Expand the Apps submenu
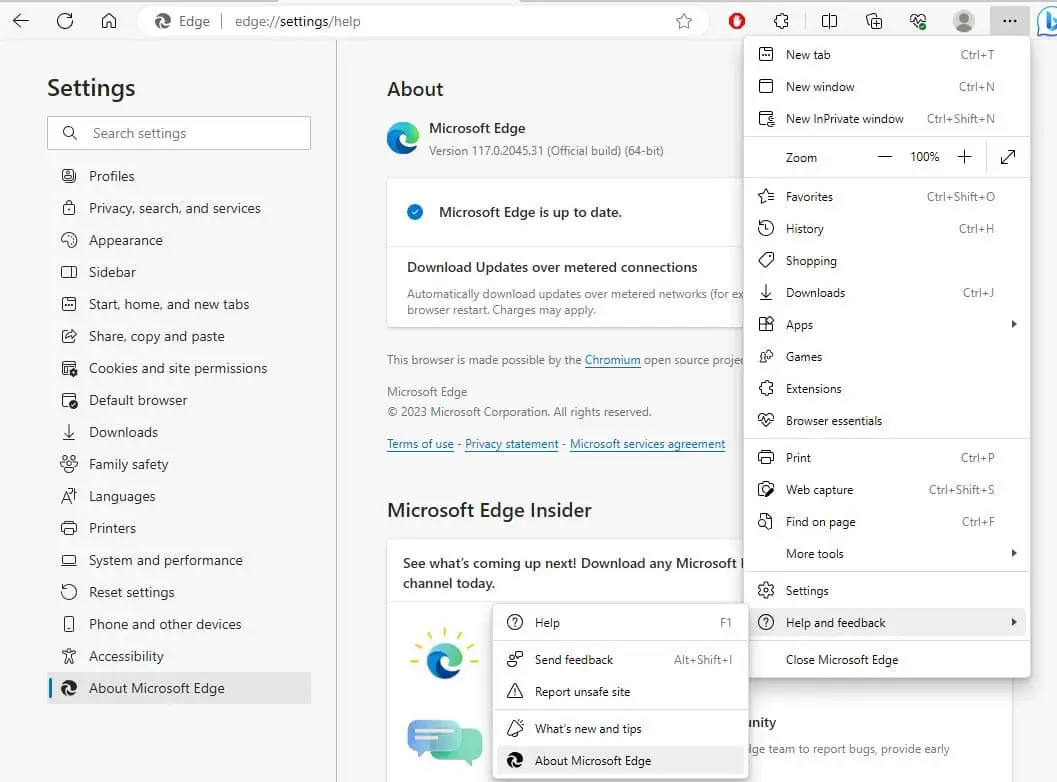This screenshot has height=782, width=1057. click(799, 324)
